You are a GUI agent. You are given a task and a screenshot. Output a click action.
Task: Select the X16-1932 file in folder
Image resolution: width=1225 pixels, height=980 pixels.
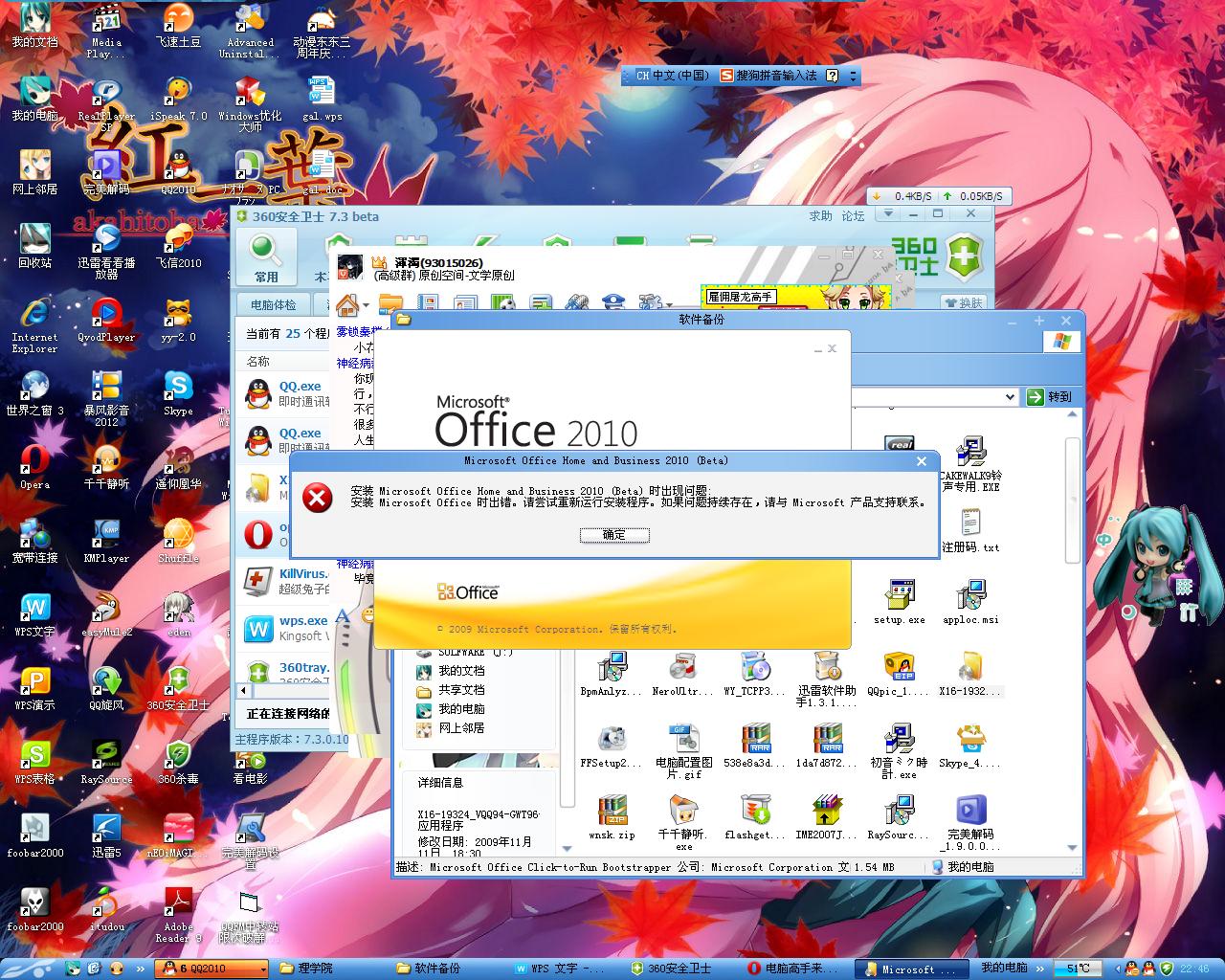969,674
